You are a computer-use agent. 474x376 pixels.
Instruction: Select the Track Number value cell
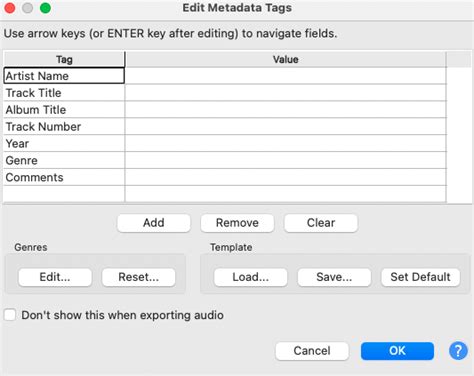[x=286, y=127]
